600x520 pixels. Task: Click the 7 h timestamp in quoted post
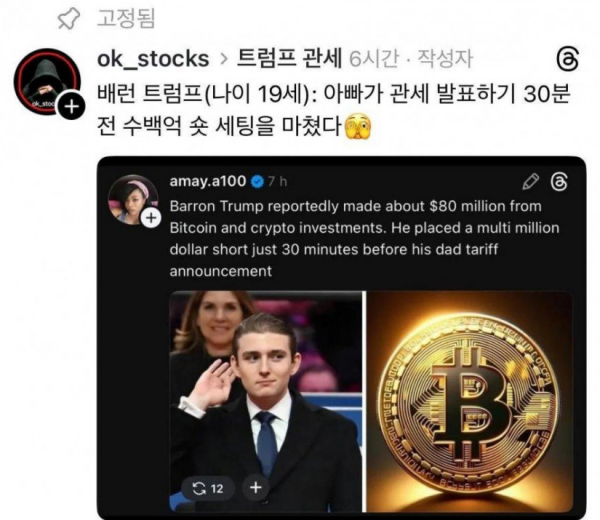click(277, 181)
